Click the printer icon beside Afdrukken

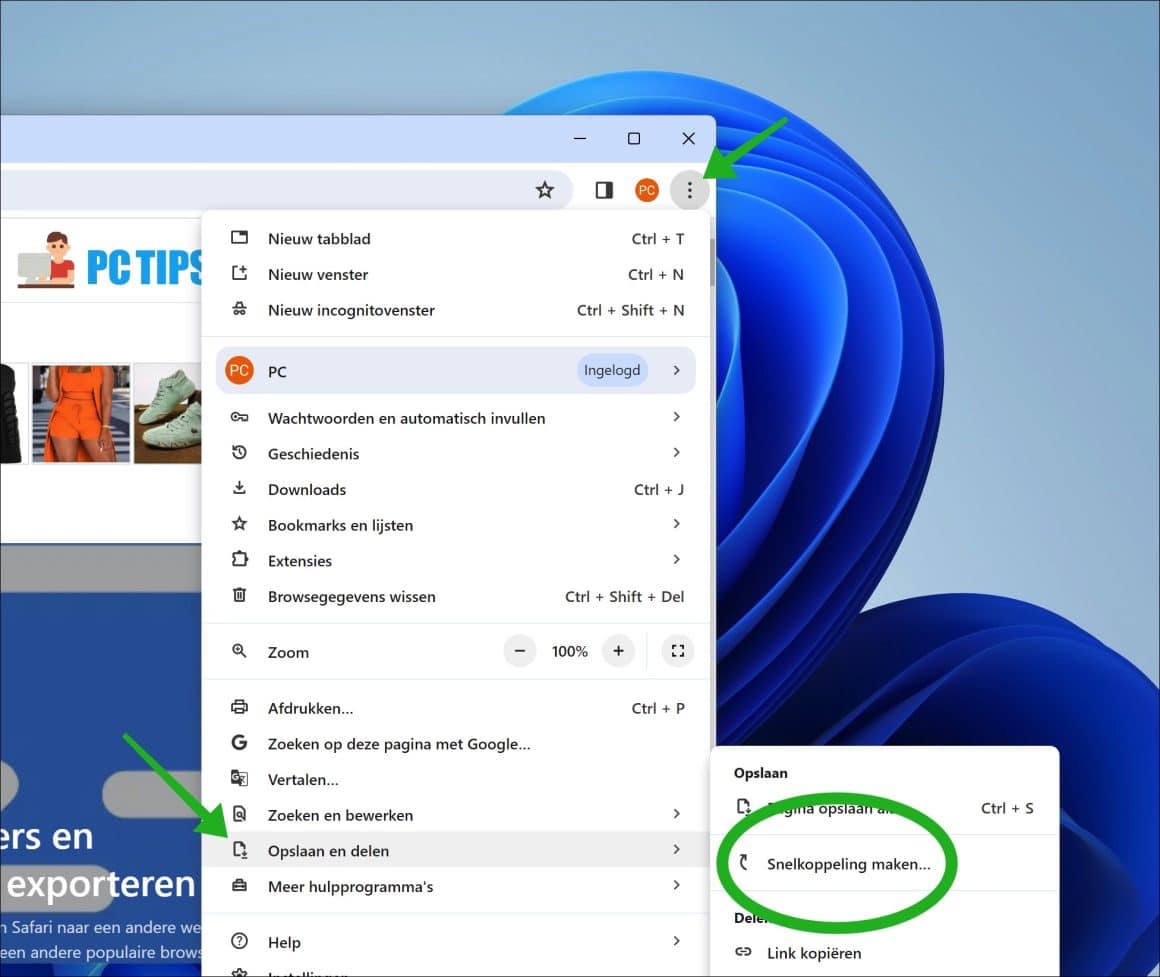[240, 707]
